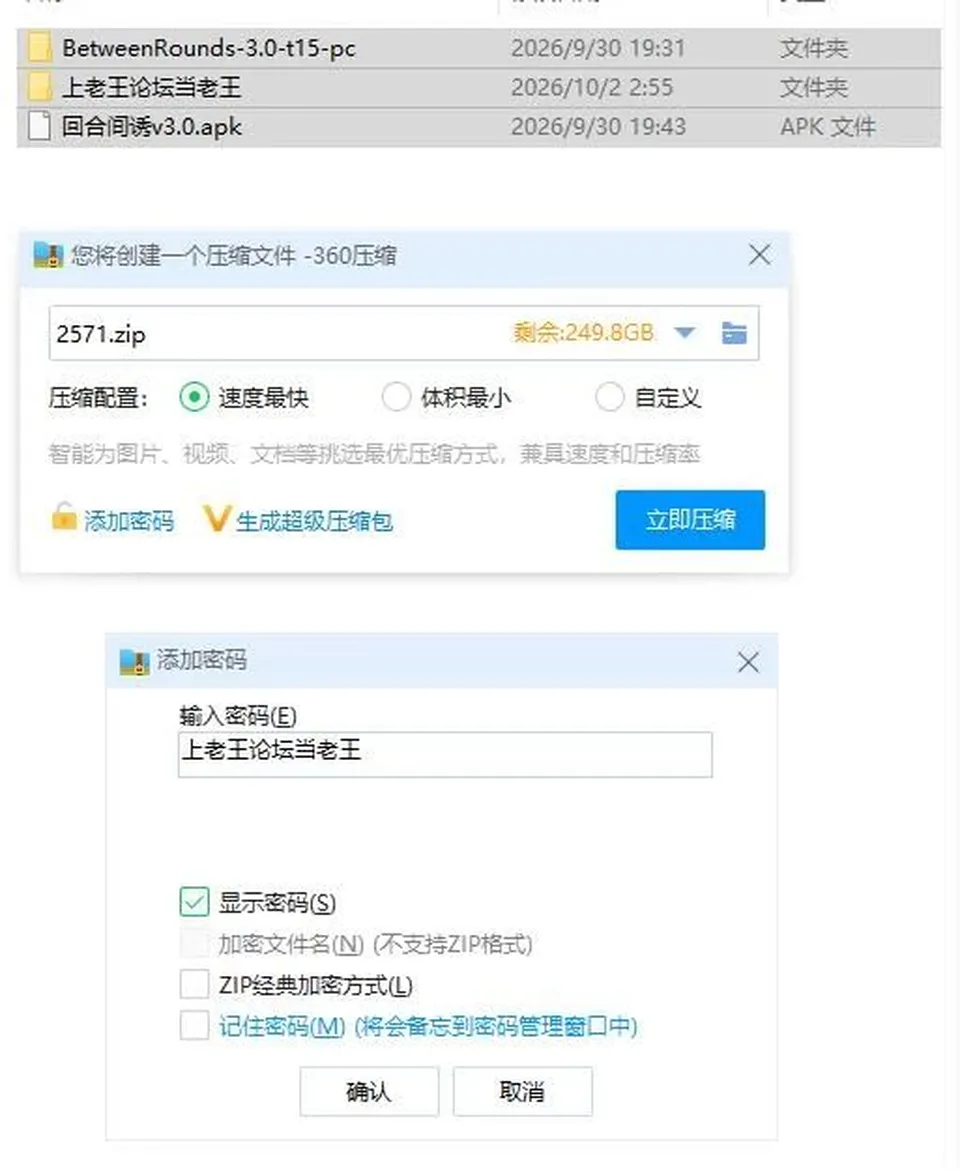Click the date 2026/9/30 19:43
The height and width of the screenshot is (1171, 960).
(x=598, y=126)
